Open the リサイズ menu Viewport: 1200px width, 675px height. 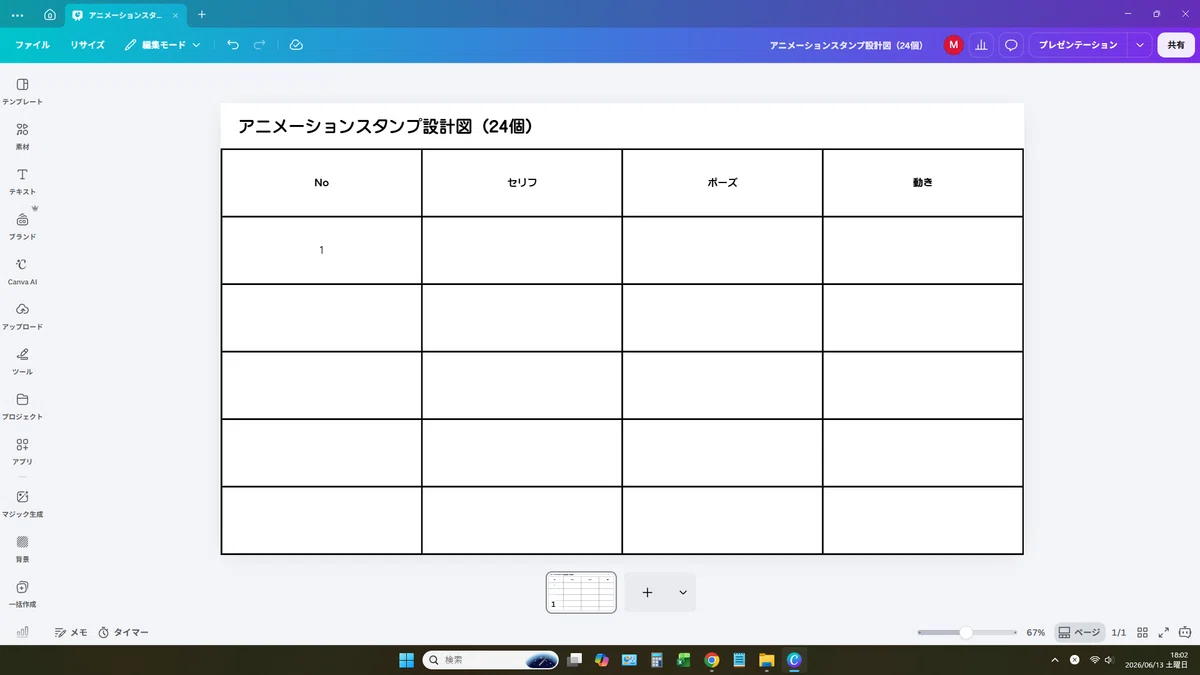tap(87, 45)
